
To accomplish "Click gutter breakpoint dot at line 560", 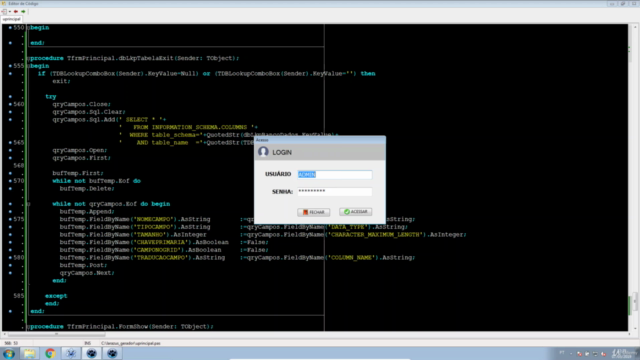I will (10, 104).
